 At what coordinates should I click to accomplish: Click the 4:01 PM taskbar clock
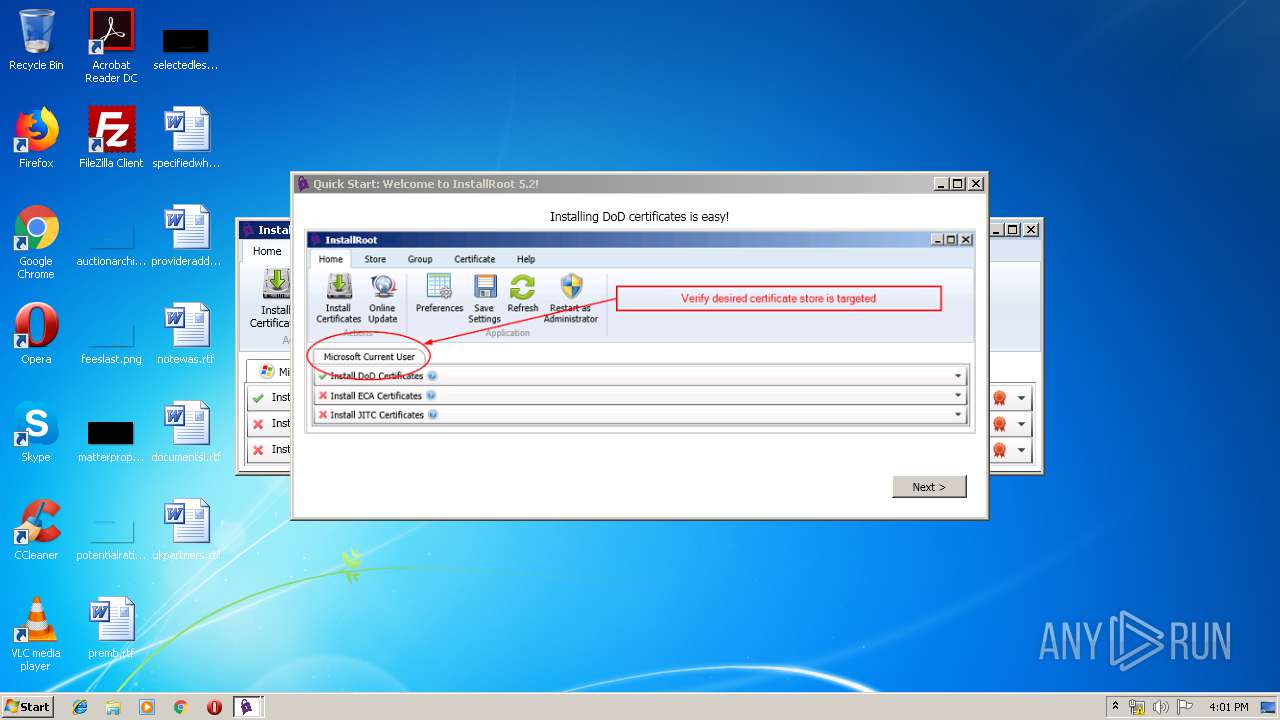pos(1229,707)
